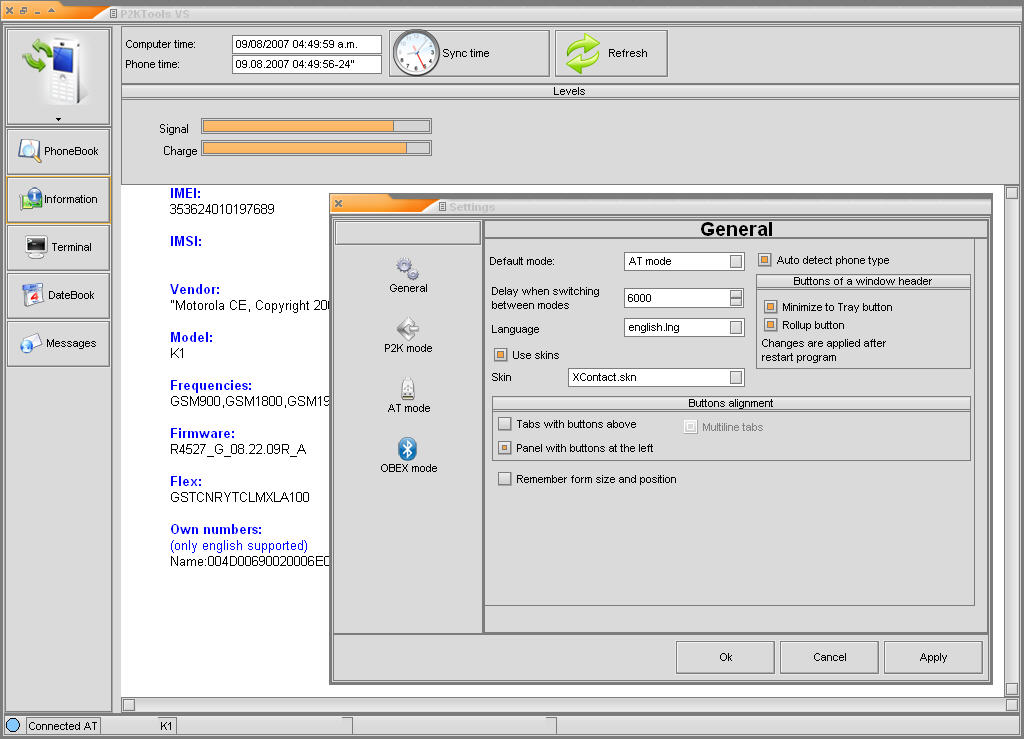Switch to the Information section

pyautogui.click(x=58, y=199)
